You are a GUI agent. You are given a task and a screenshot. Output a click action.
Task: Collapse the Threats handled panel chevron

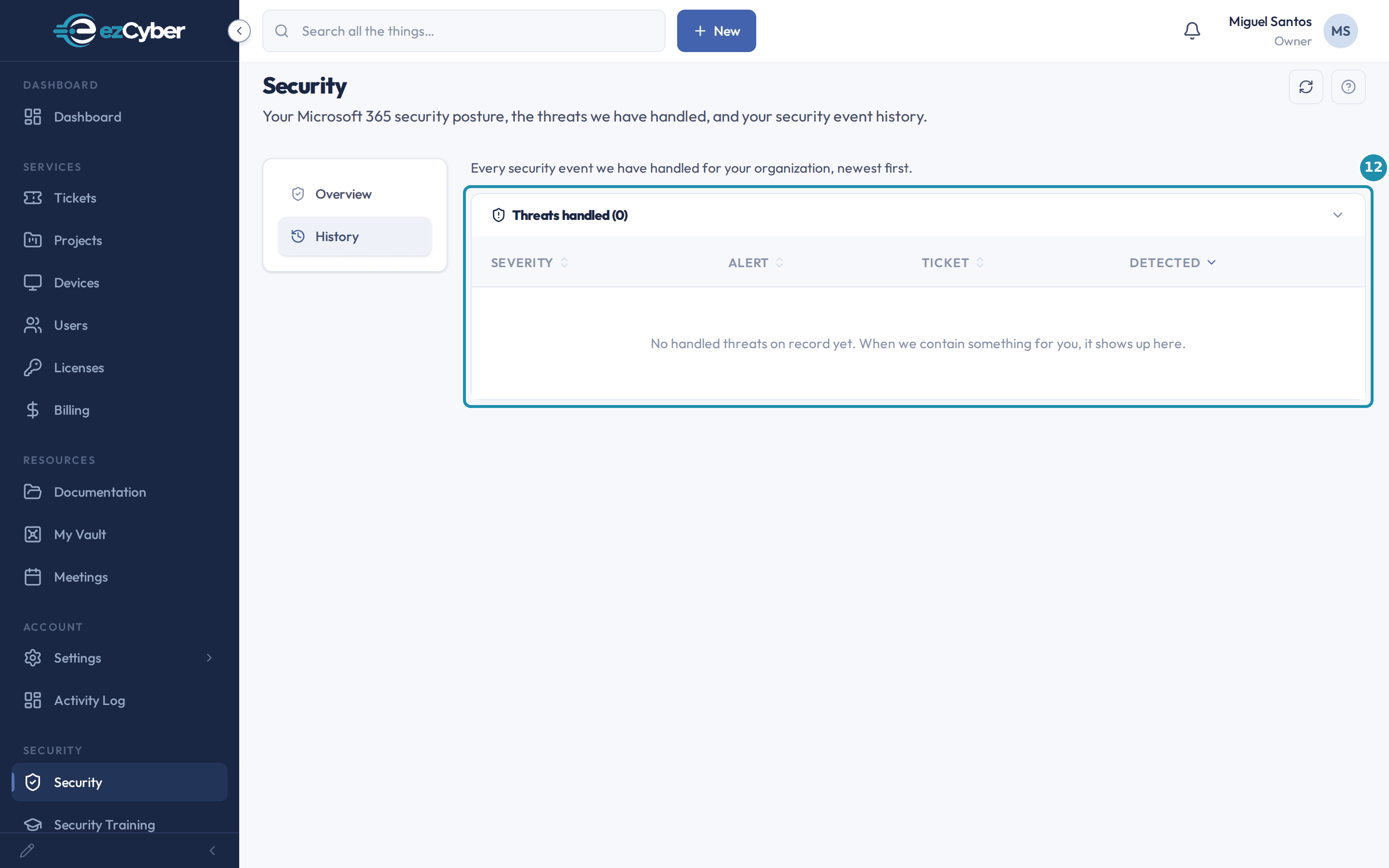(x=1337, y=215)
